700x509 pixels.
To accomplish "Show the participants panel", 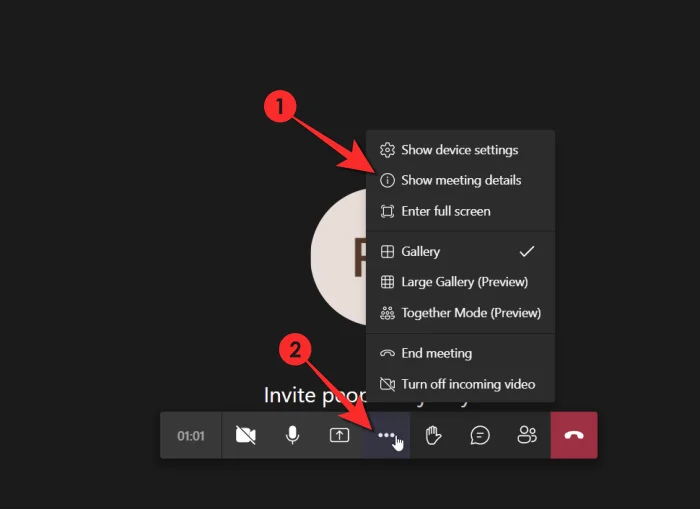I will [x=527, y=435].
